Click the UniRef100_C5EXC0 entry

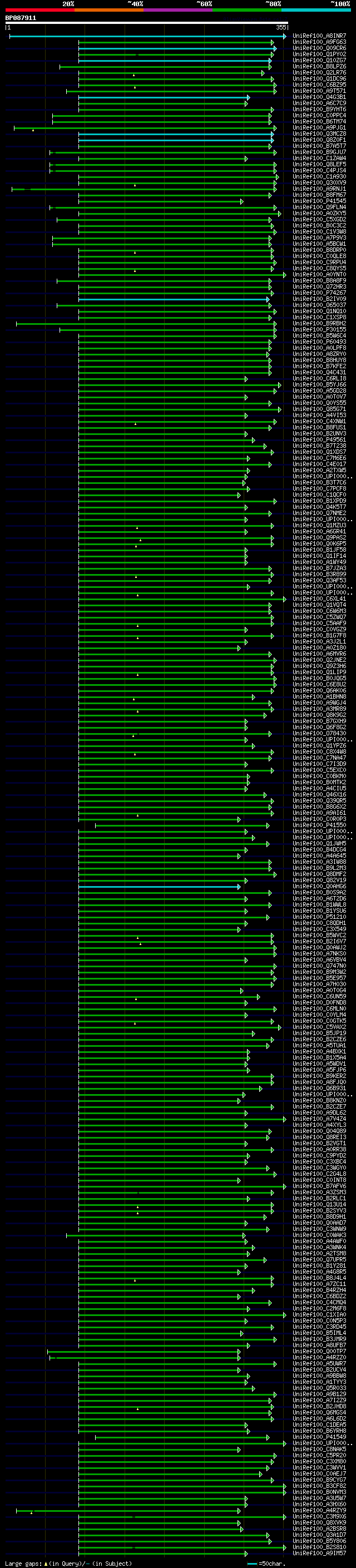[319, 770]
